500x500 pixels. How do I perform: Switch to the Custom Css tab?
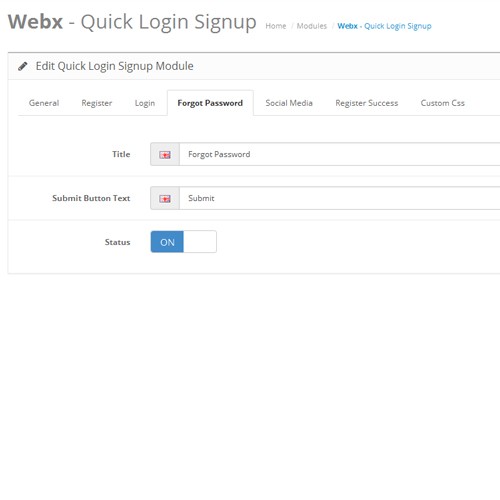coord(442,103)
